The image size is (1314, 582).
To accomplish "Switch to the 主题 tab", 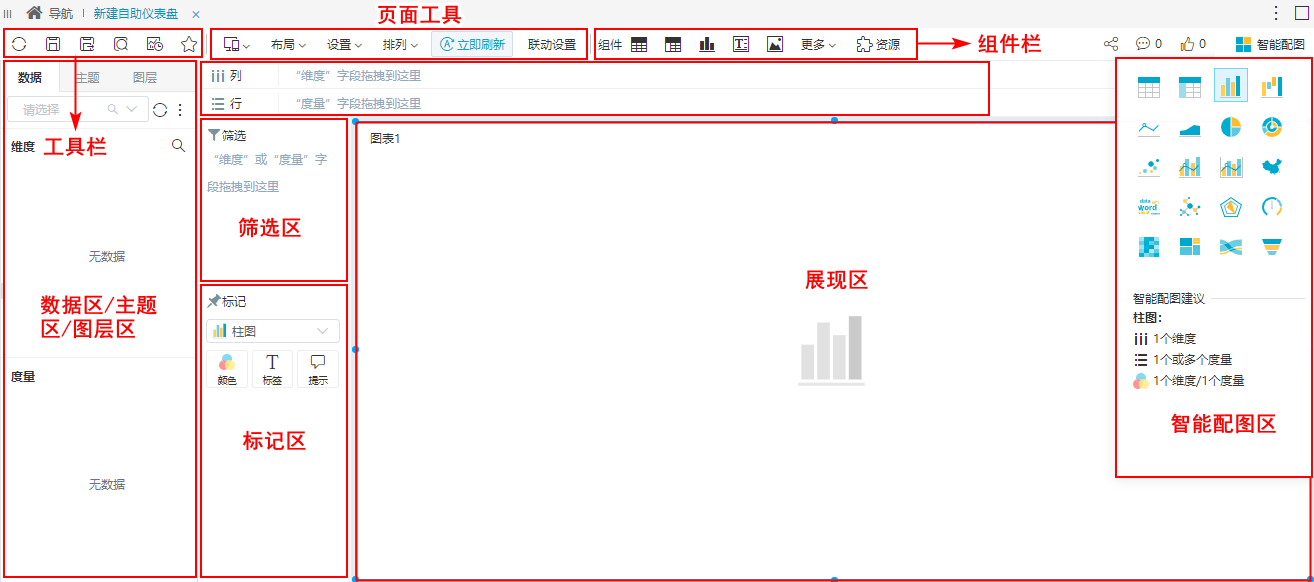I will coord(87,77).
